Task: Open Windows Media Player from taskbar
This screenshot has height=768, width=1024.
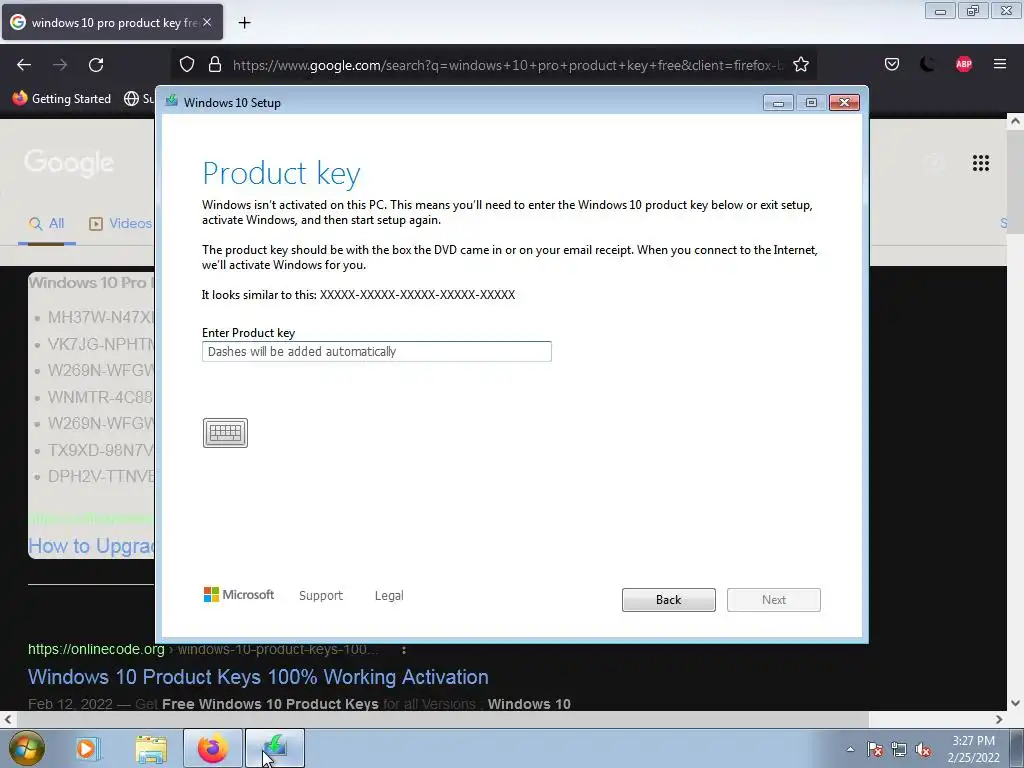Action: [x=86, y=748]
